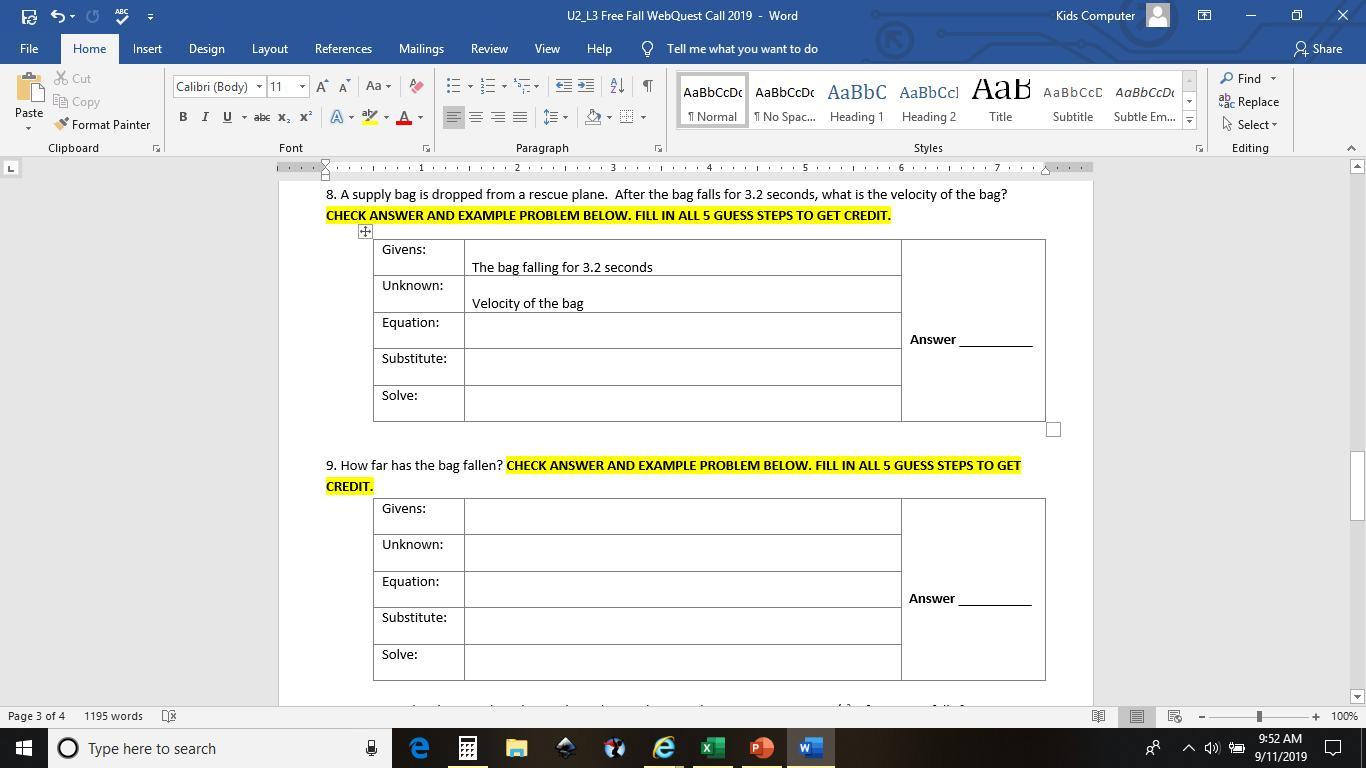This screenshot has width=1366, height=768.
Task: Select the Format Painter tool
Action: point(102,125)
